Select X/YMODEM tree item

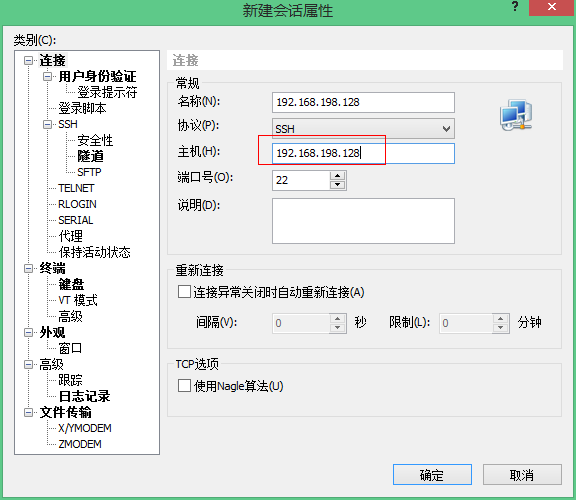[x=85, y=428]
